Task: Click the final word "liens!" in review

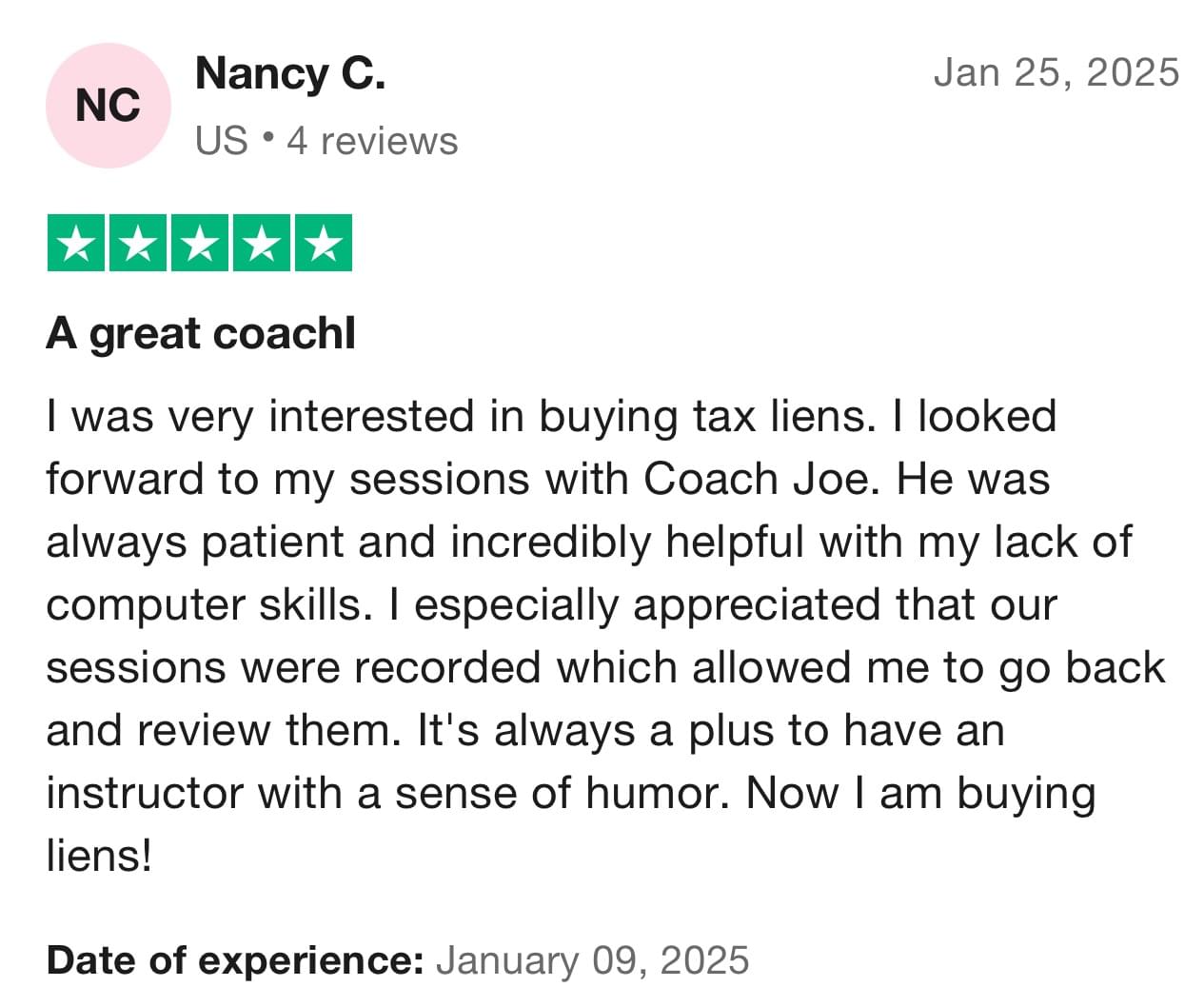Action: point(99,856)
